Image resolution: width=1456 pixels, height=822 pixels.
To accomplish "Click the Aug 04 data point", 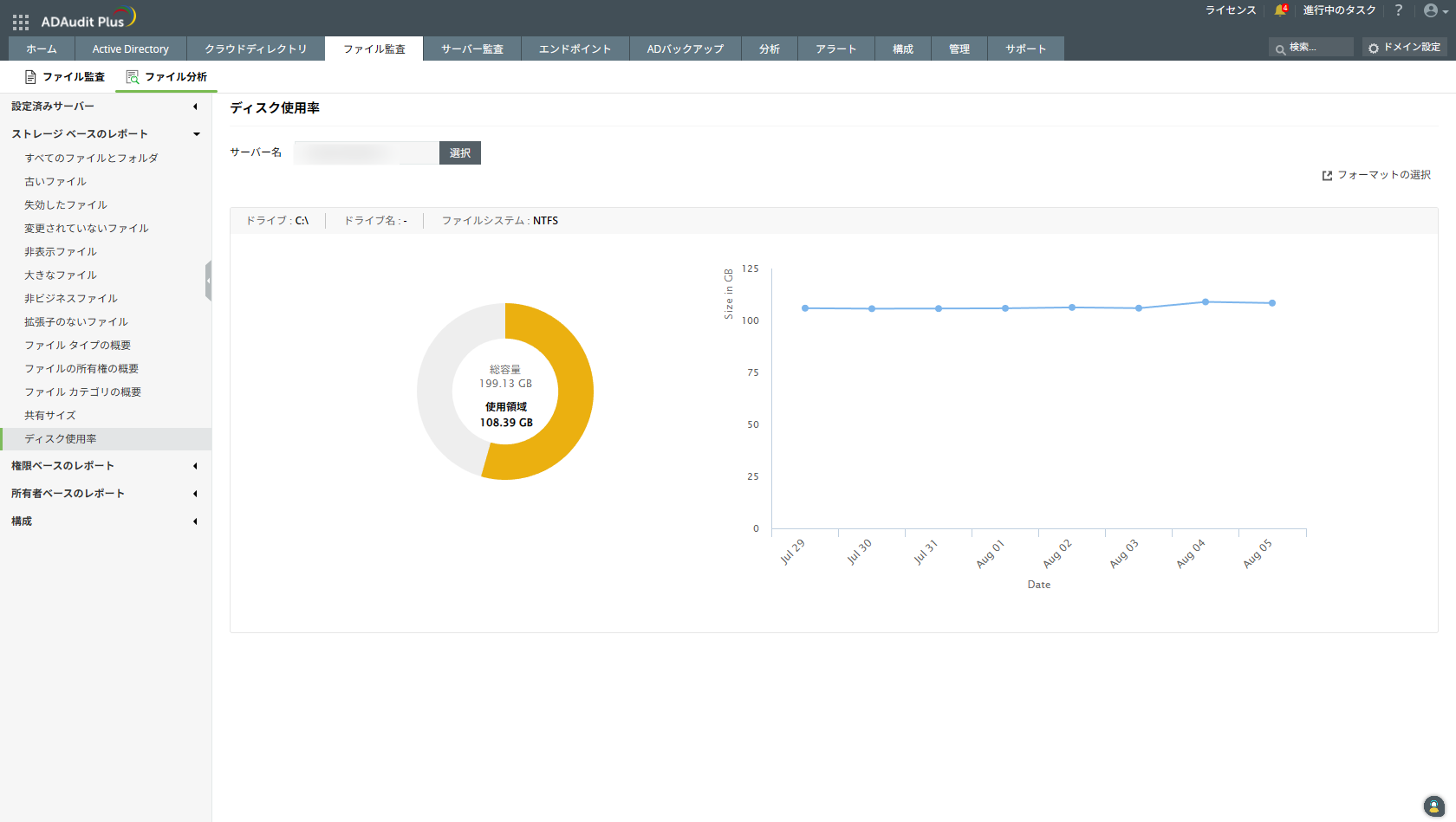I will point(1206,302).
